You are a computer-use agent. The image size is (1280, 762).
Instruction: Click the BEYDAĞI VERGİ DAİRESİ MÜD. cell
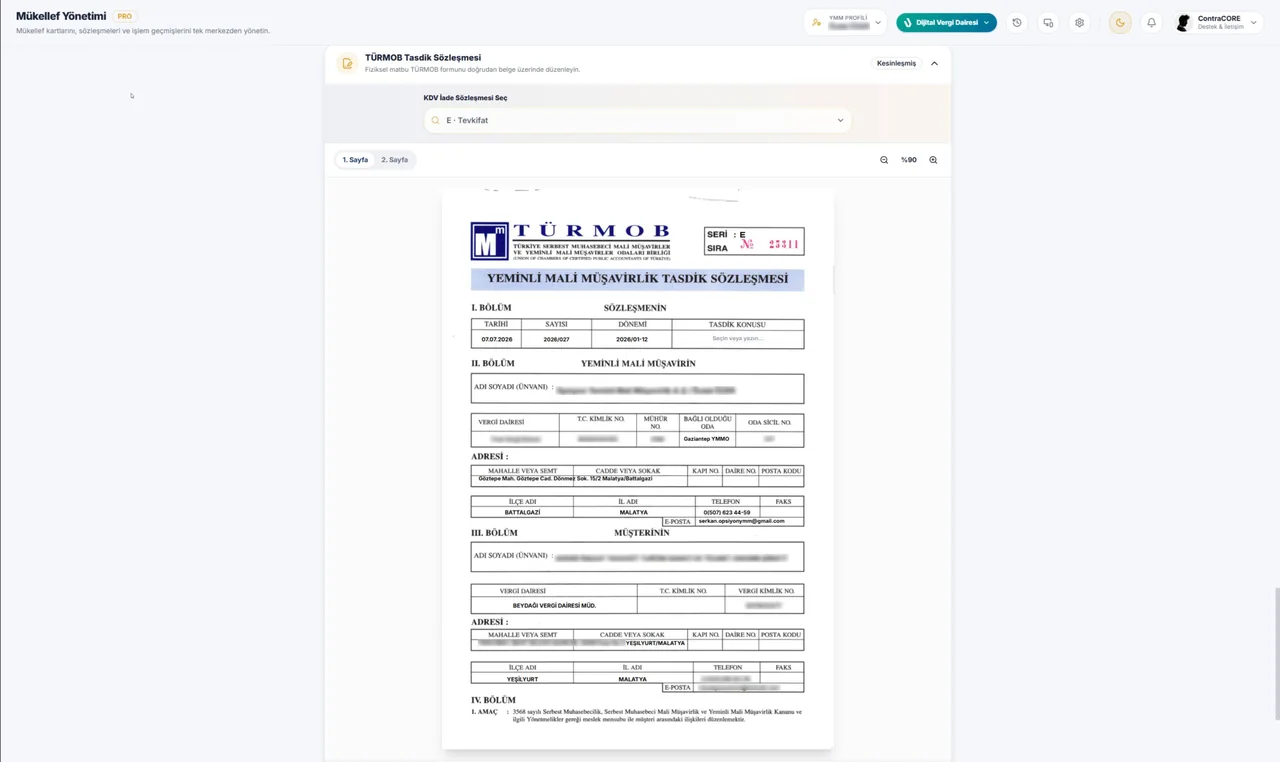click(x=554, y=606)
